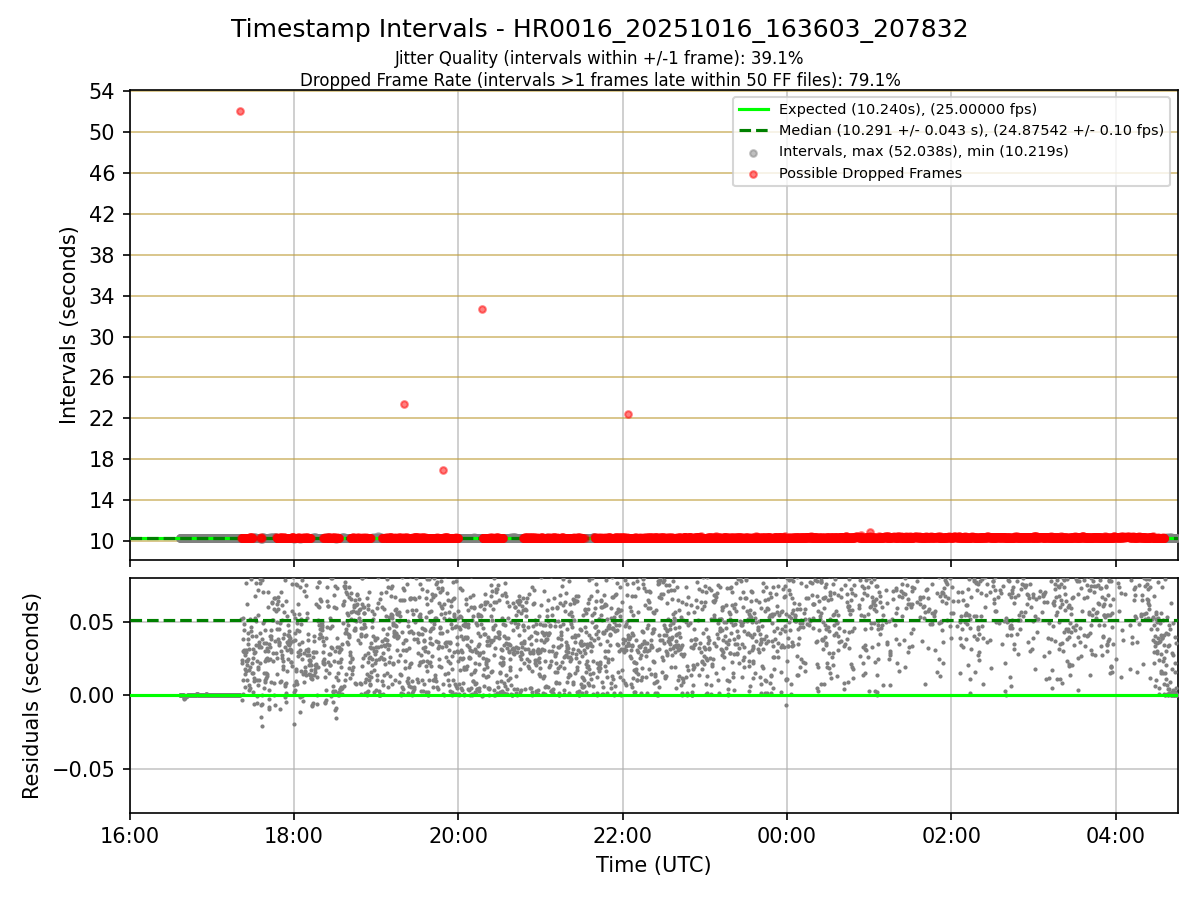Click the red outlier point near 52 seconds
1200x900 pixels.
[x=240, y=111]
